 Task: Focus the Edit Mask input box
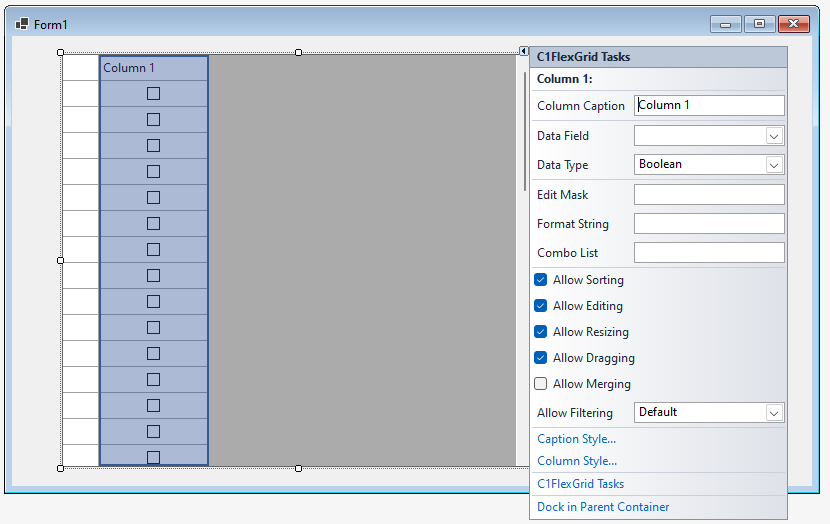click(x=709, y=195)
